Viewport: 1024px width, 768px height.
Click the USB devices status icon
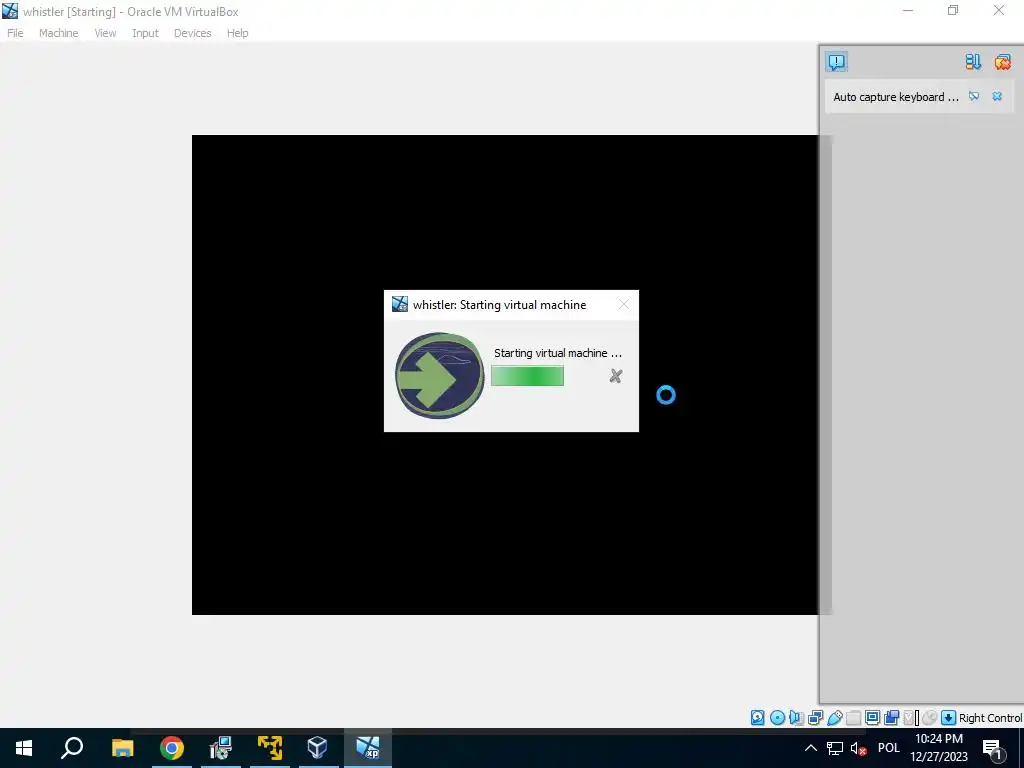point(835,718)
